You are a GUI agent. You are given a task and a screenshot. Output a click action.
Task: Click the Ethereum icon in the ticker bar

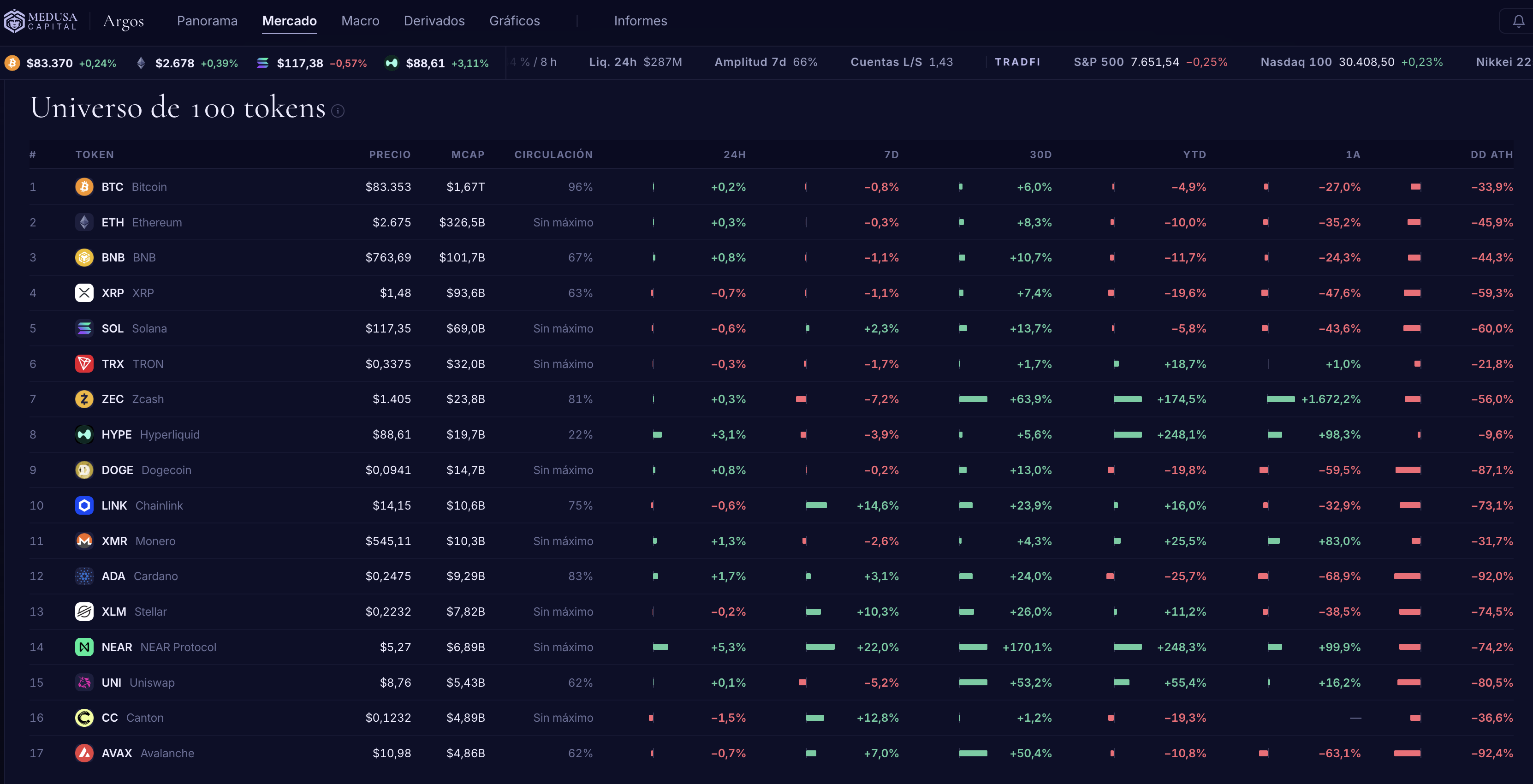tap(141, 63)
